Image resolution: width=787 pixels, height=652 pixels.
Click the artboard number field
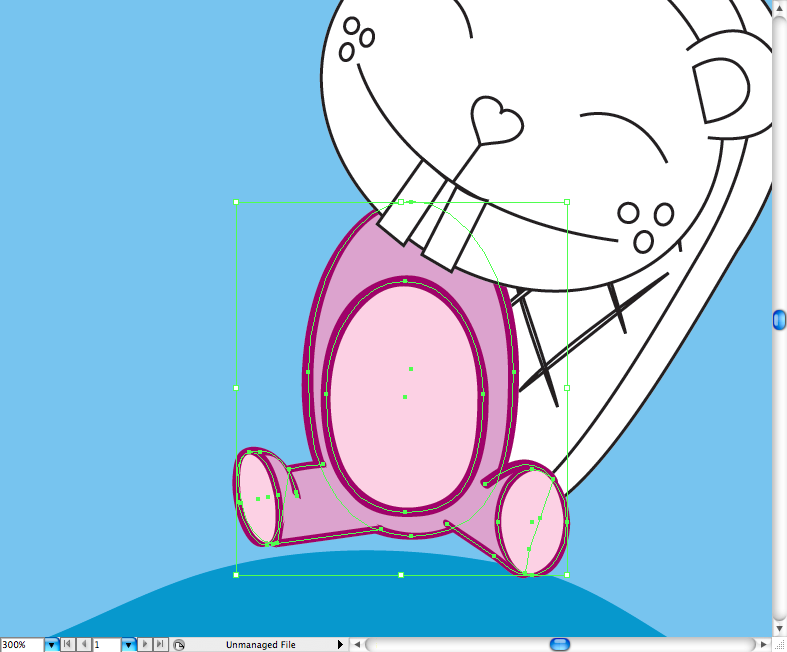106,645
